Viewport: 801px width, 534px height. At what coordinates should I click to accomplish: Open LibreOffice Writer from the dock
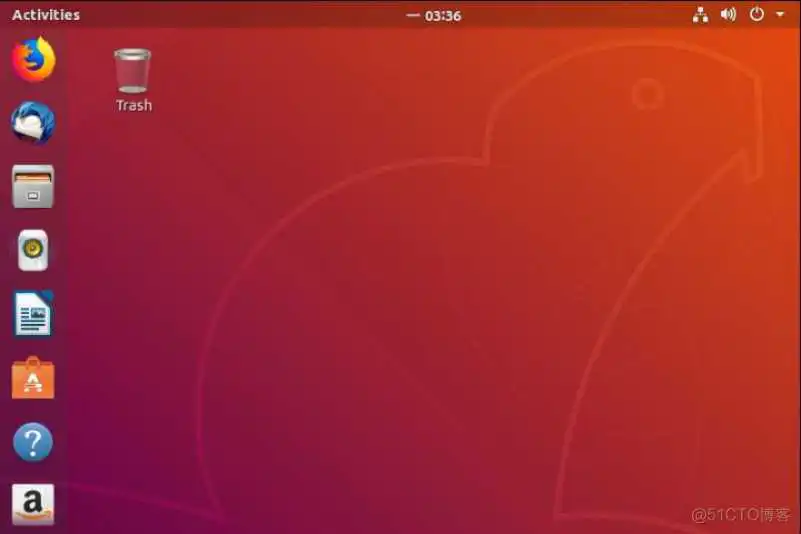33,314
